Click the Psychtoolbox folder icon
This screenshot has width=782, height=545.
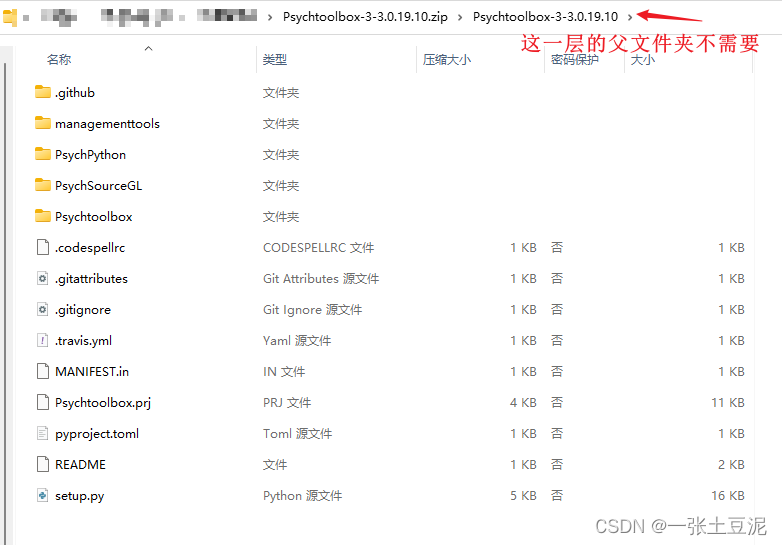(x=43, y=216)
